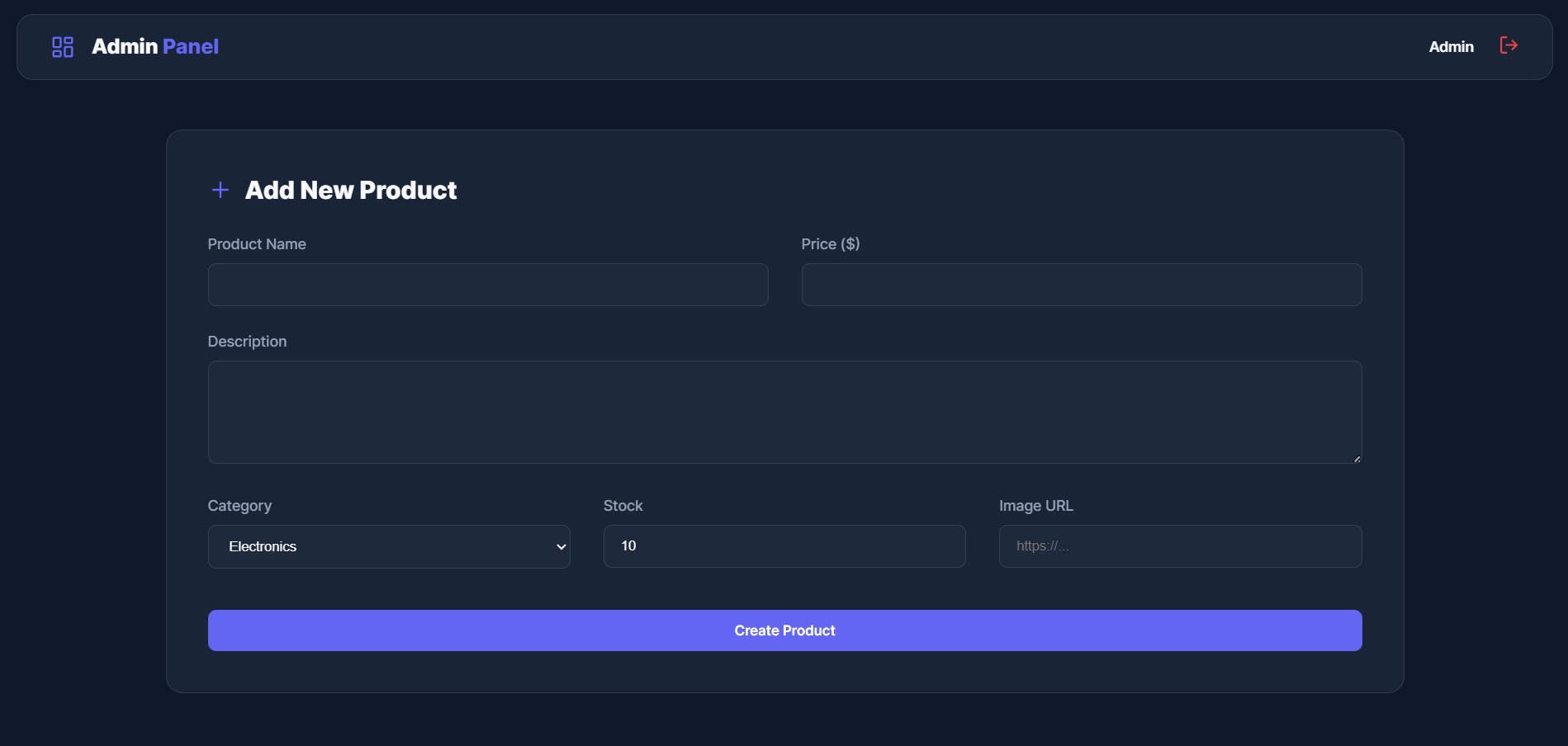Grab the Description textarea resize handle
Screen dimensions: 1568x746
point(1357,458)
